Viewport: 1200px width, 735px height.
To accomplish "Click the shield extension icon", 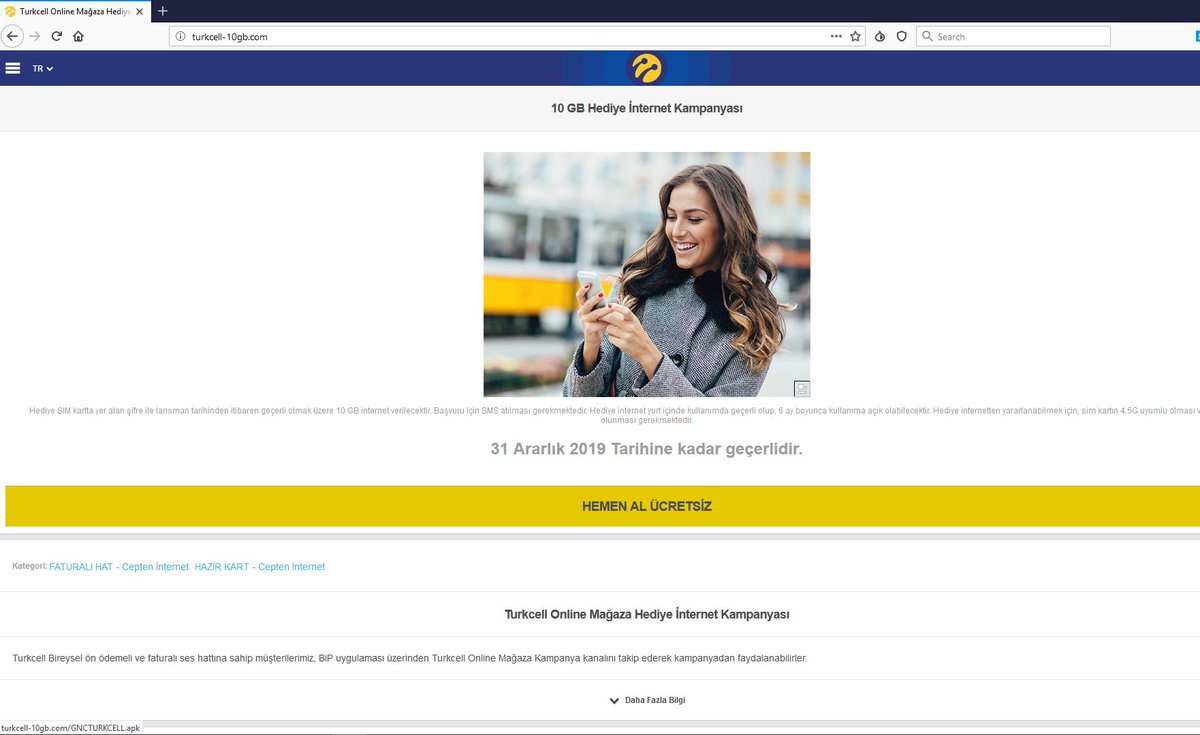I will pos(901,36).
